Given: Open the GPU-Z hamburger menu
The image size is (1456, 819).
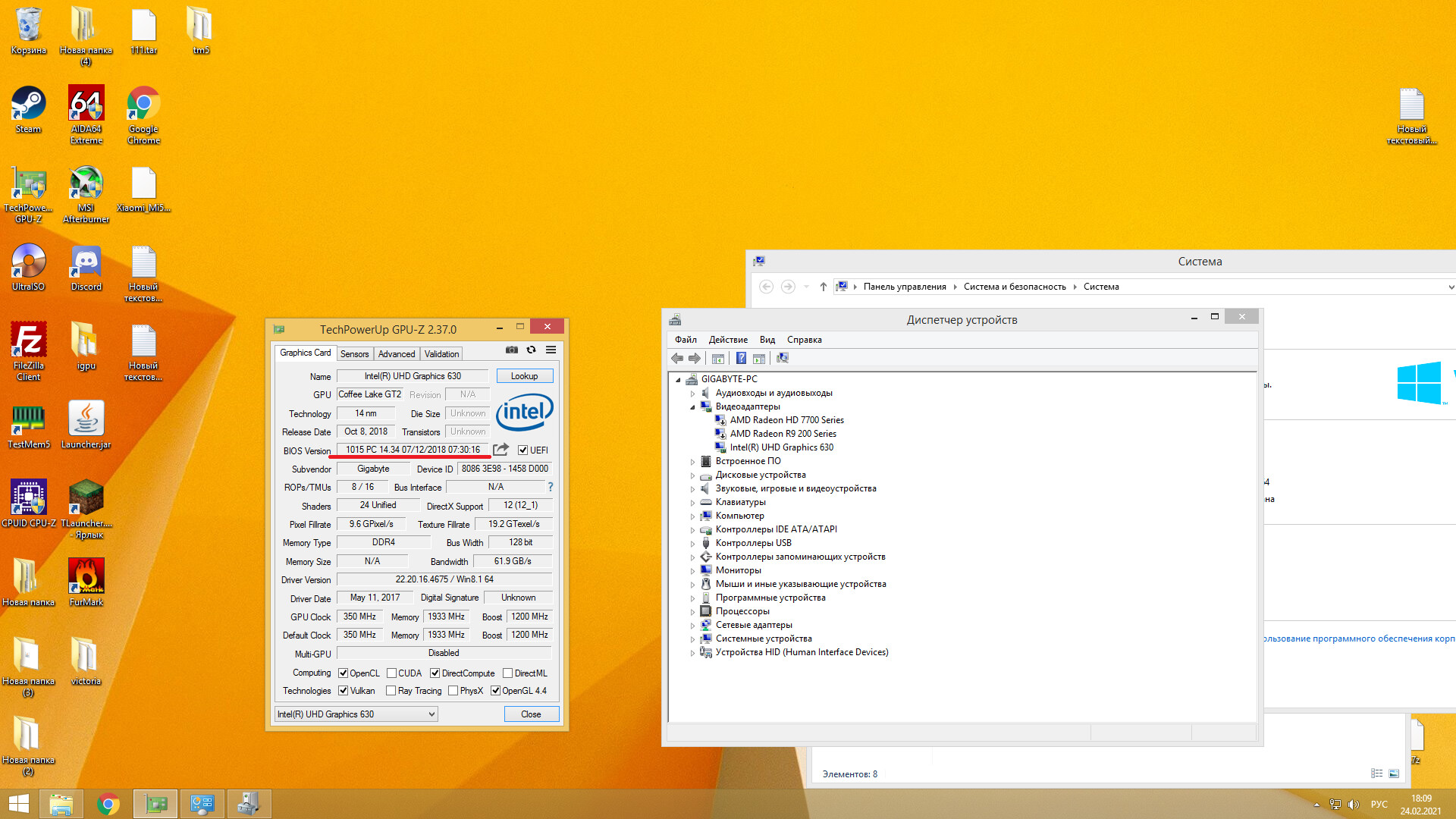Looking at the screenshot, I should [551, 350].
